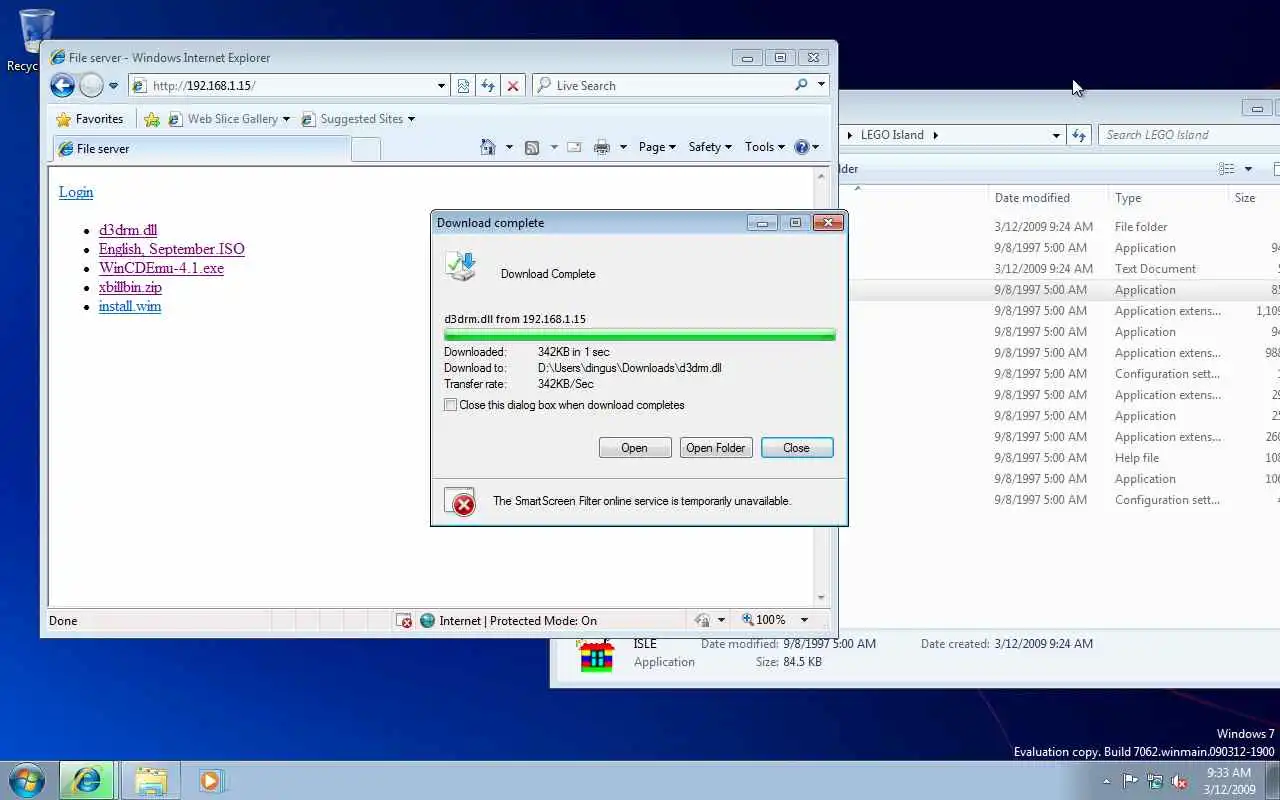This screenshot has width=1280, height=800.
Task: Launch Windows Media Player from taskbar
Action: point(211,780)
